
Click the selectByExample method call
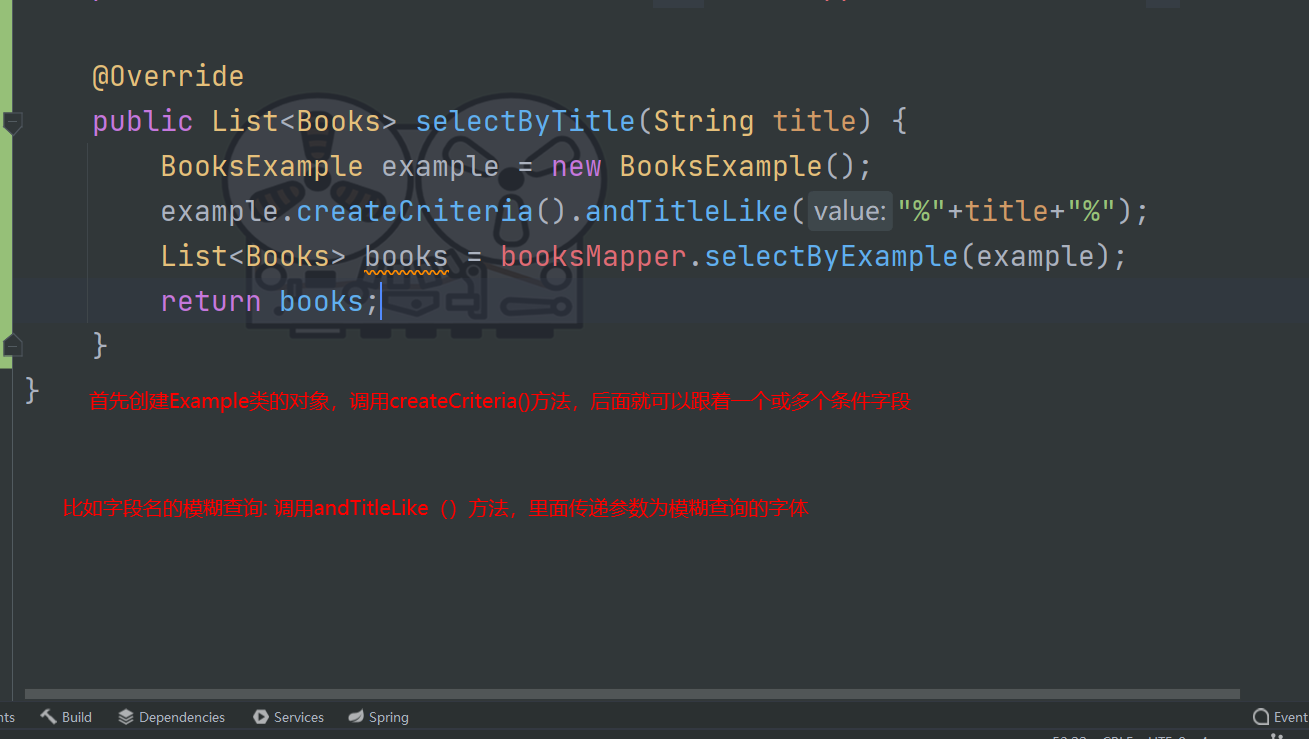(831, 257)
